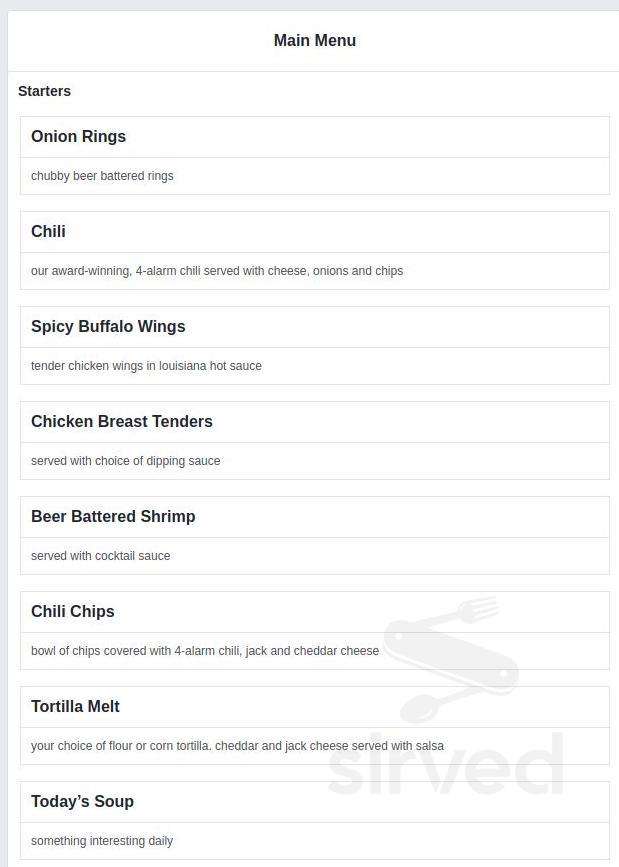Select the Tortilla Melt title
619x867 pixels.
(x=75, y=707)
